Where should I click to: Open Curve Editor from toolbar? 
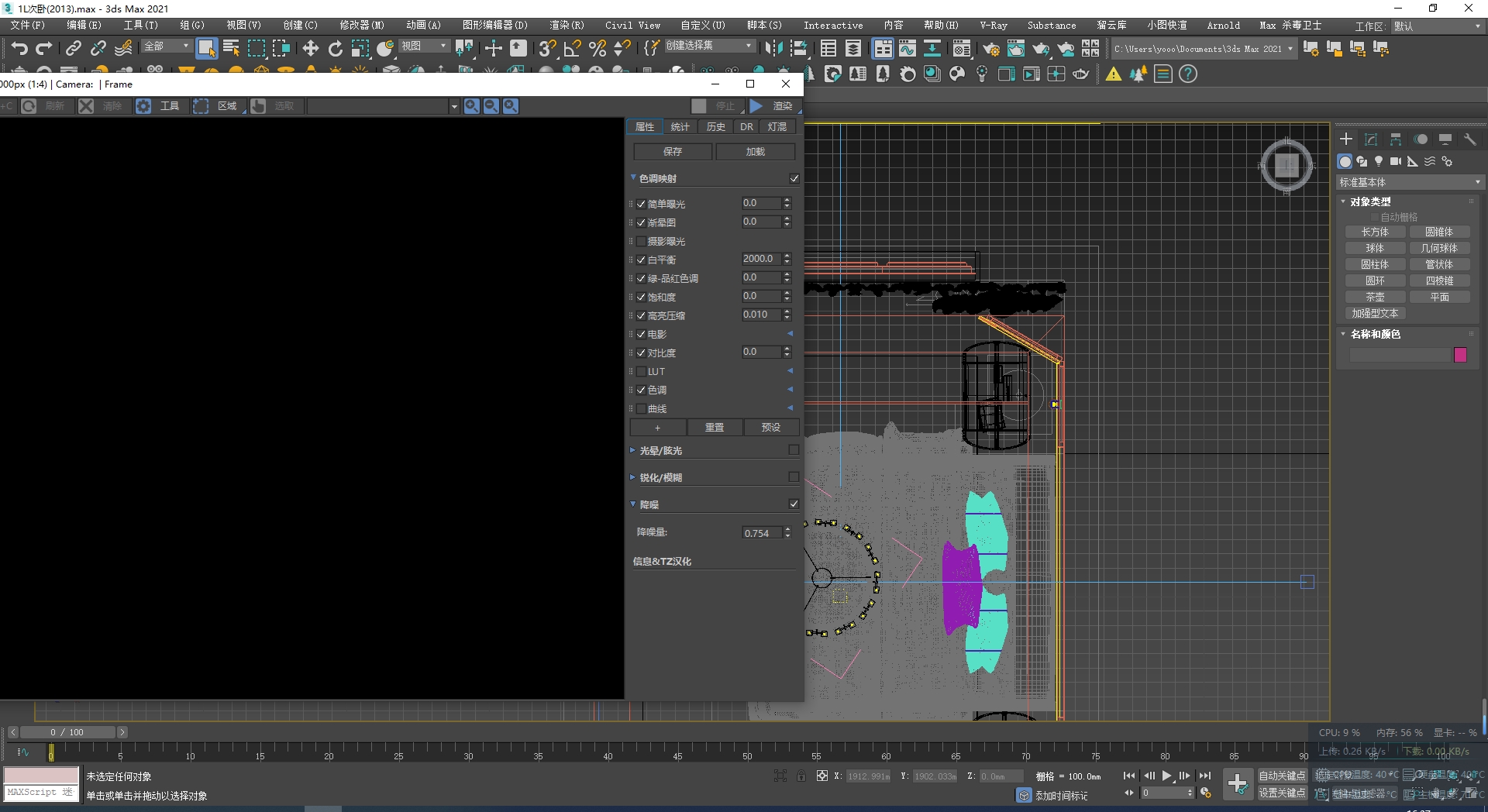pos(908,49)
